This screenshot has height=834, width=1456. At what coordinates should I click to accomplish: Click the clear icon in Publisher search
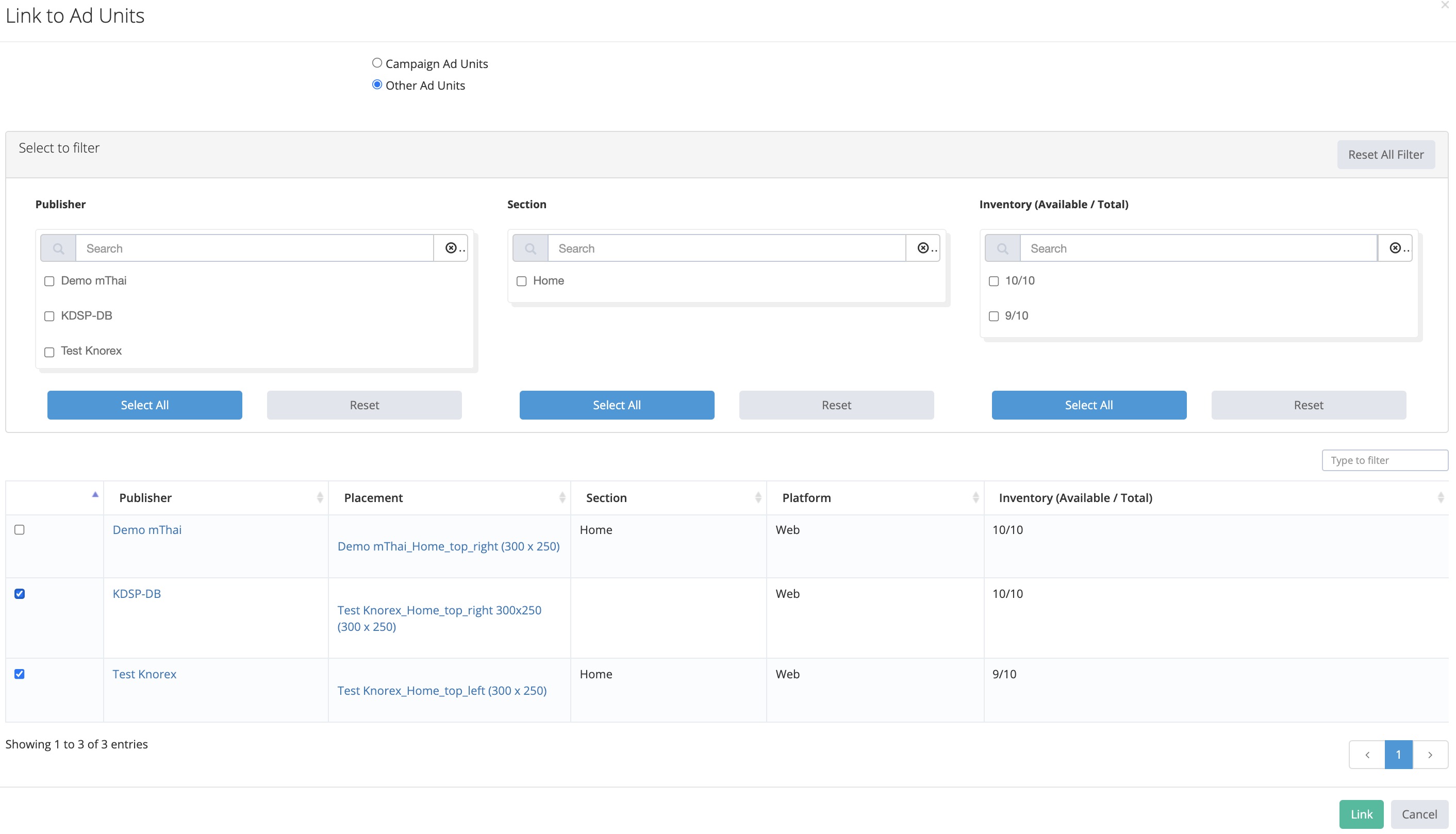451,248
